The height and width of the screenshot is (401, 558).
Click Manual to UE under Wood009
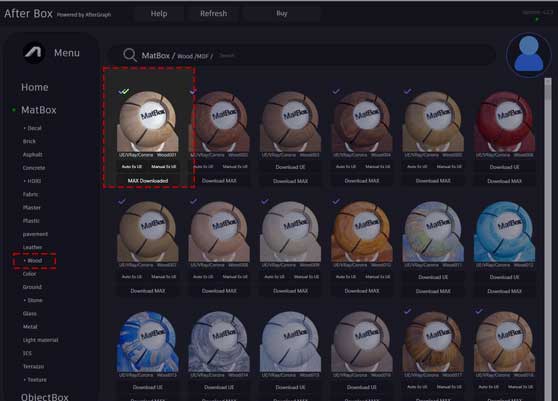click(306, 276)
